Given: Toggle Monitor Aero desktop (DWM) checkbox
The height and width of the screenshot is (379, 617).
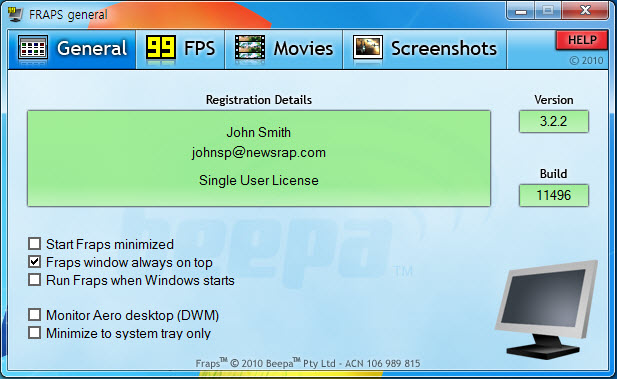Looking at the screenshot, I should [35, 315].
